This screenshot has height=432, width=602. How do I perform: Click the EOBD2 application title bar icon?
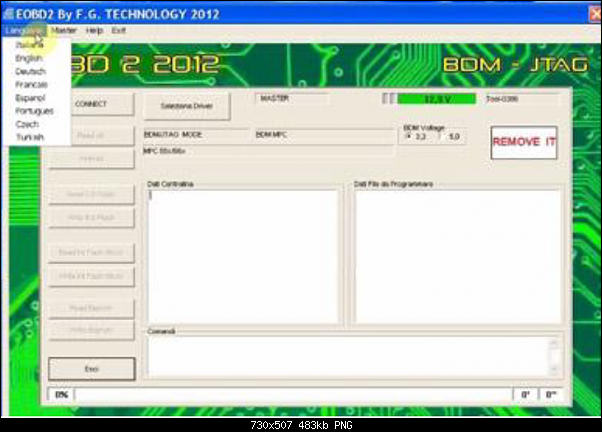coord(8,14)
